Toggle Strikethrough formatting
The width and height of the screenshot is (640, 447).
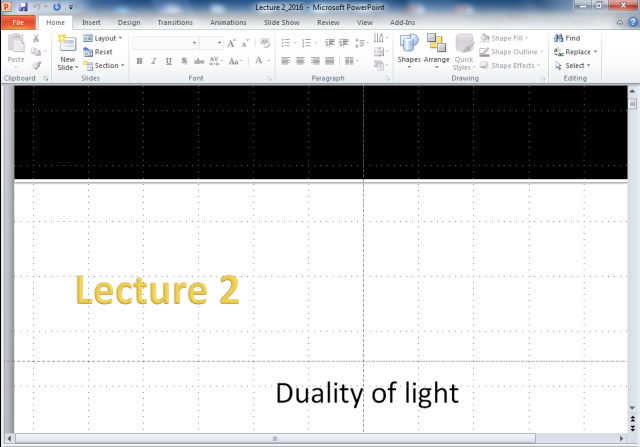tap(199, 61)
